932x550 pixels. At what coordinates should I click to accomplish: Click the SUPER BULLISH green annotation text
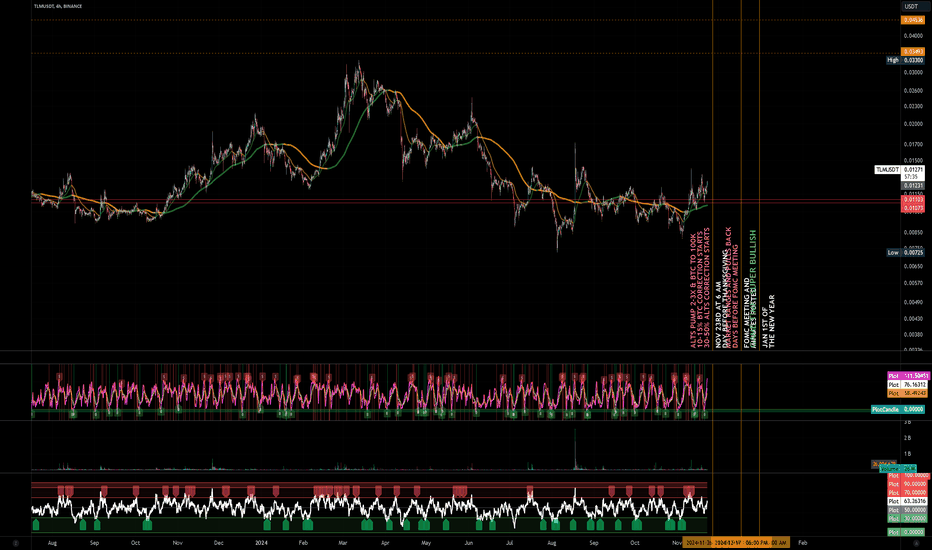tap(753, 262)
